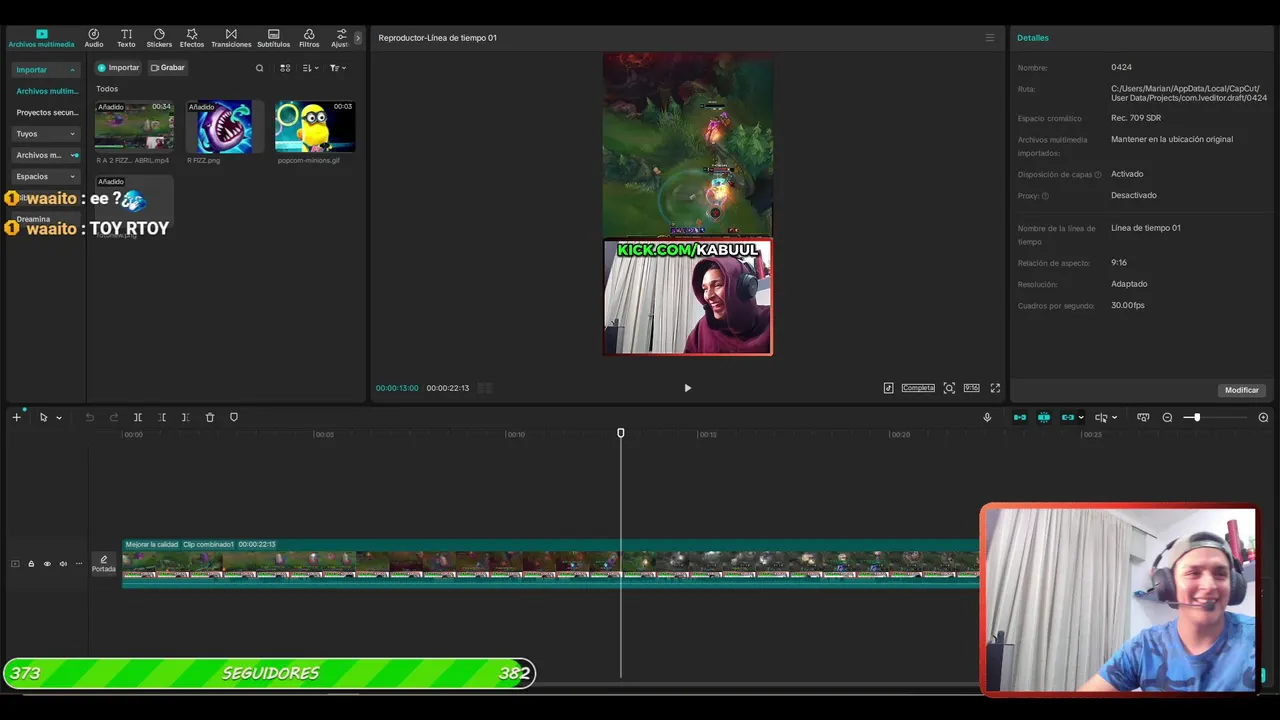Expand the Espacios sidebar section
Screen dimensions: 1280x720
tap(45, 177)
